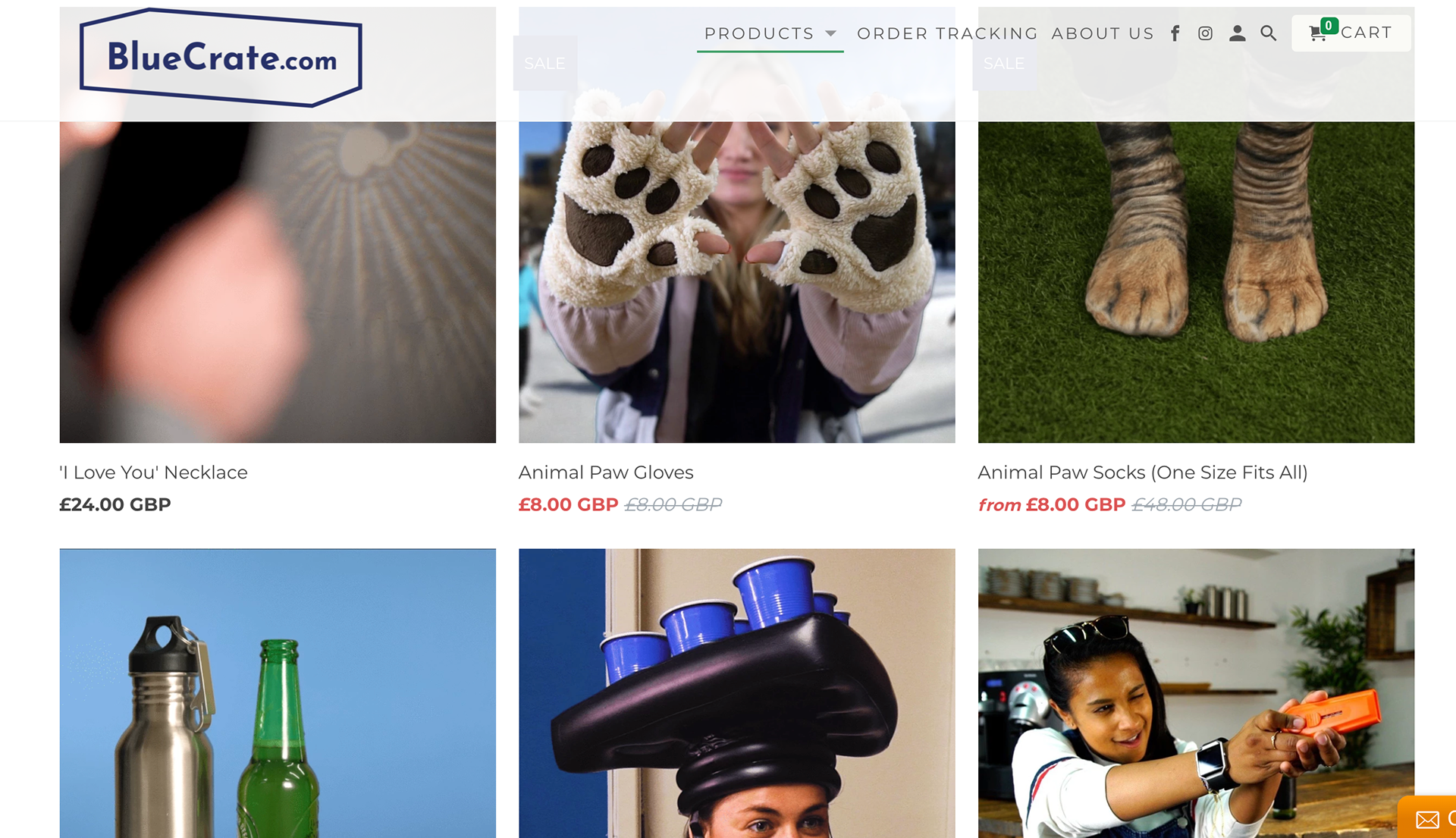The image size is (1456, 838).
Task: Open the envelope contact widget
Action: tap(1427, 819)
